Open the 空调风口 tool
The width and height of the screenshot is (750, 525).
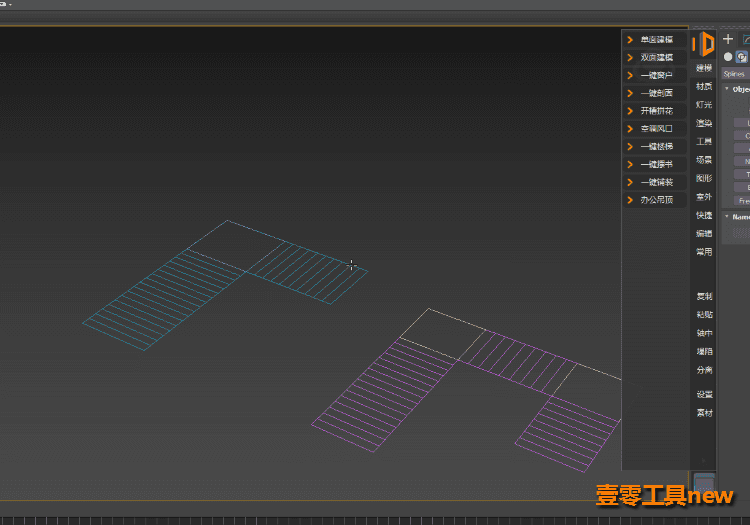tap(655, 129)
